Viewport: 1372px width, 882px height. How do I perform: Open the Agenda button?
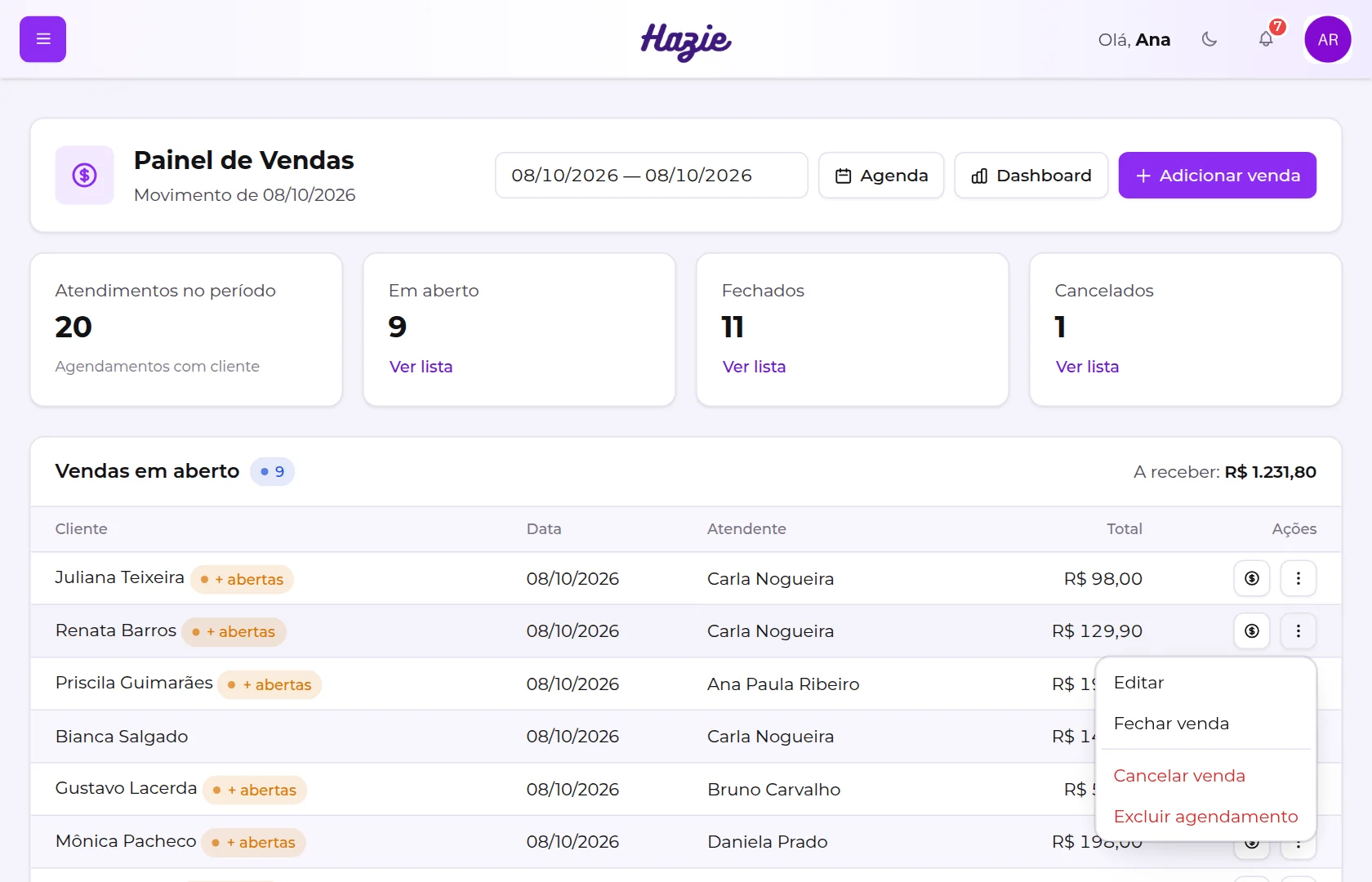(881, 175)
